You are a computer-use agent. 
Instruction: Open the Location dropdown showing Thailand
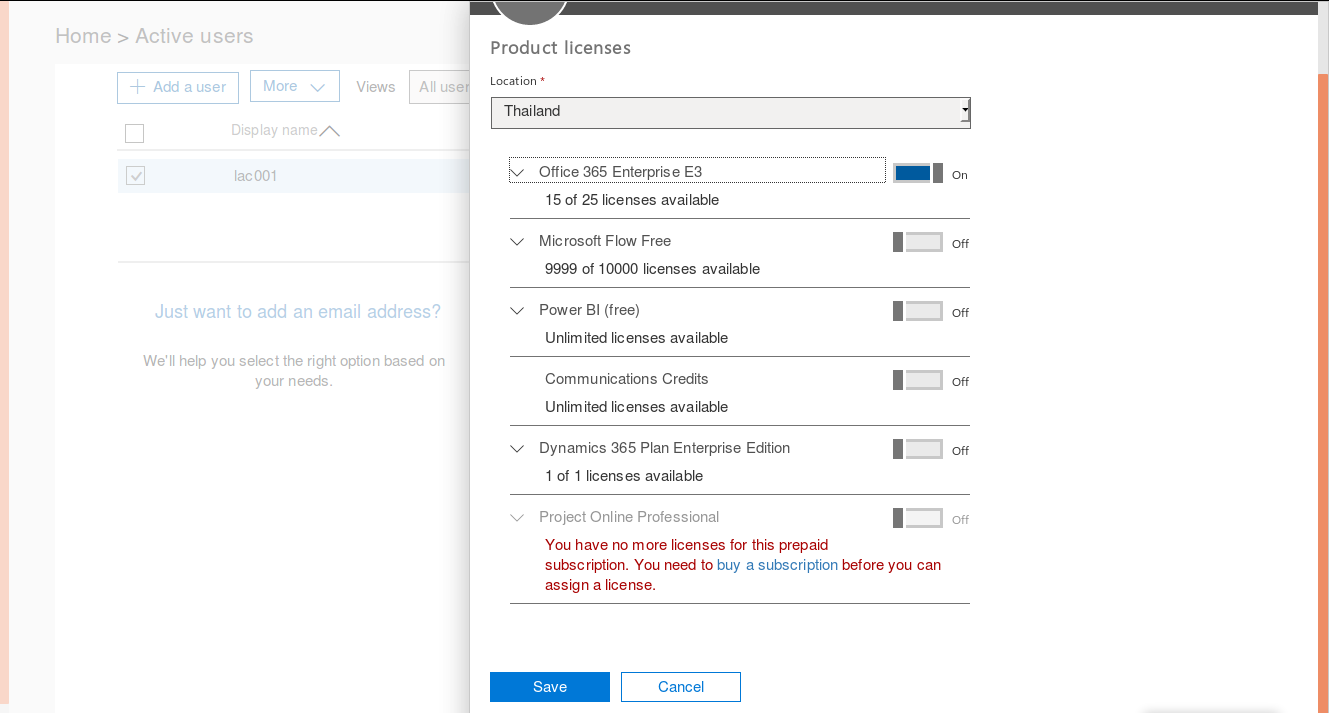730,112
